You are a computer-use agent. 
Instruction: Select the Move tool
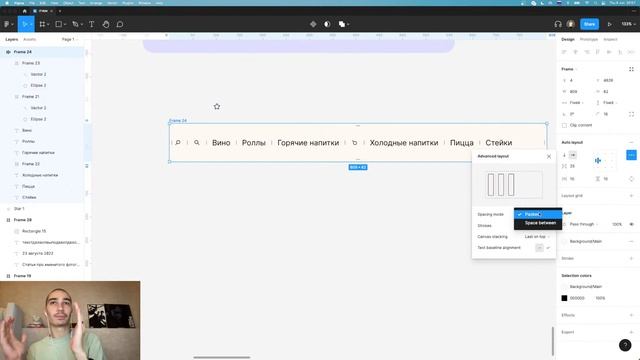click(x=24, y=24)
